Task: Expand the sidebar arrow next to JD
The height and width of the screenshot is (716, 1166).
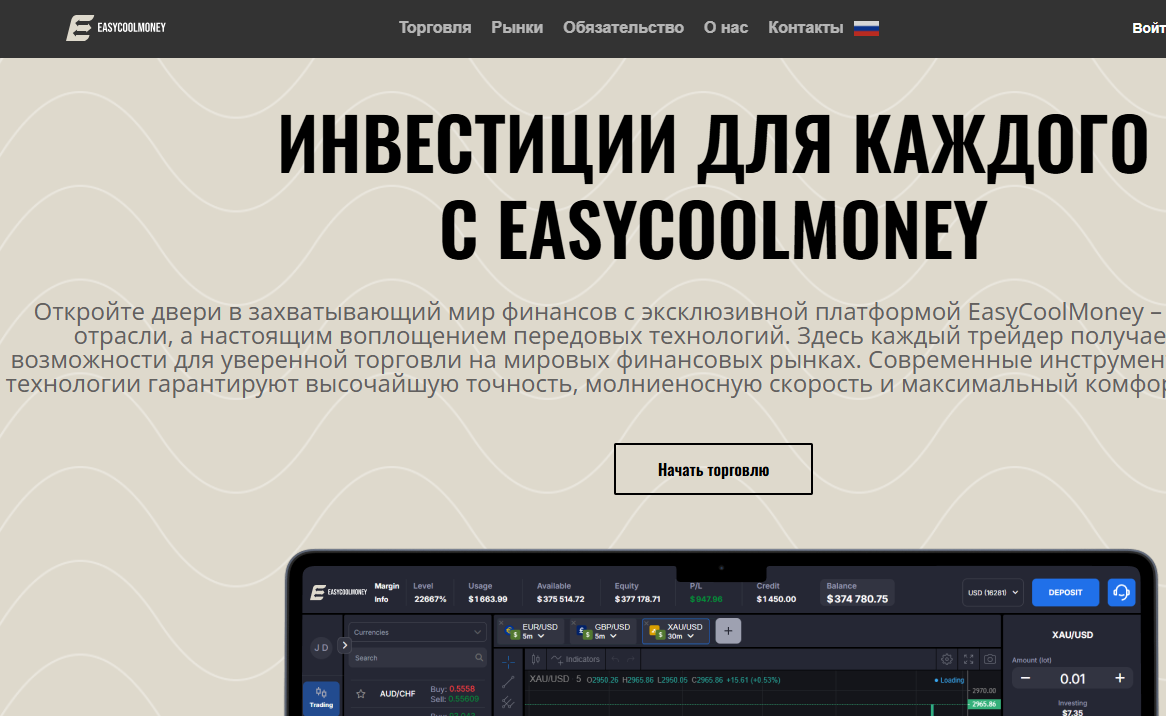Action: [345, 645]
